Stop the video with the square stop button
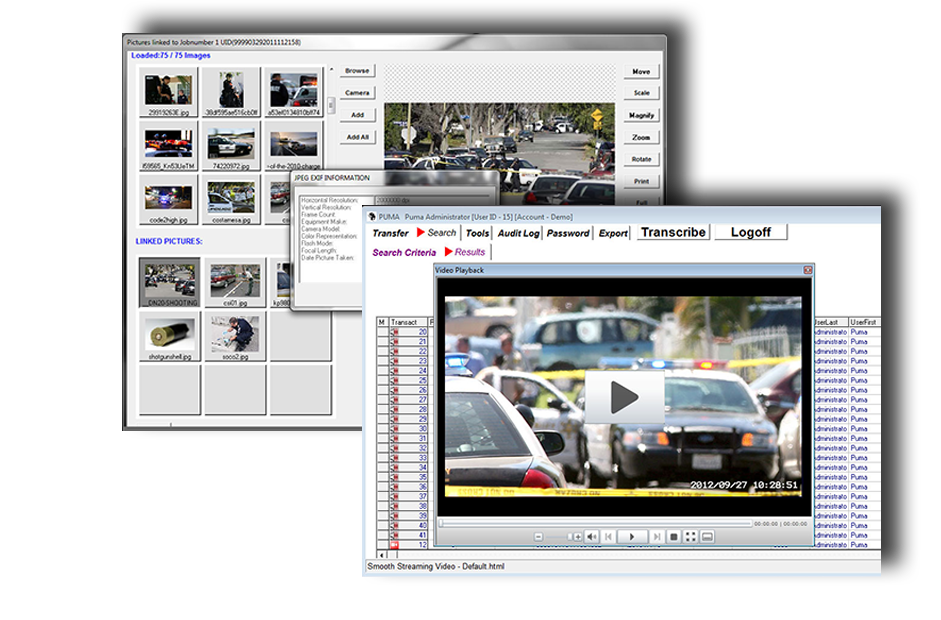 click(x=674, y=537)
